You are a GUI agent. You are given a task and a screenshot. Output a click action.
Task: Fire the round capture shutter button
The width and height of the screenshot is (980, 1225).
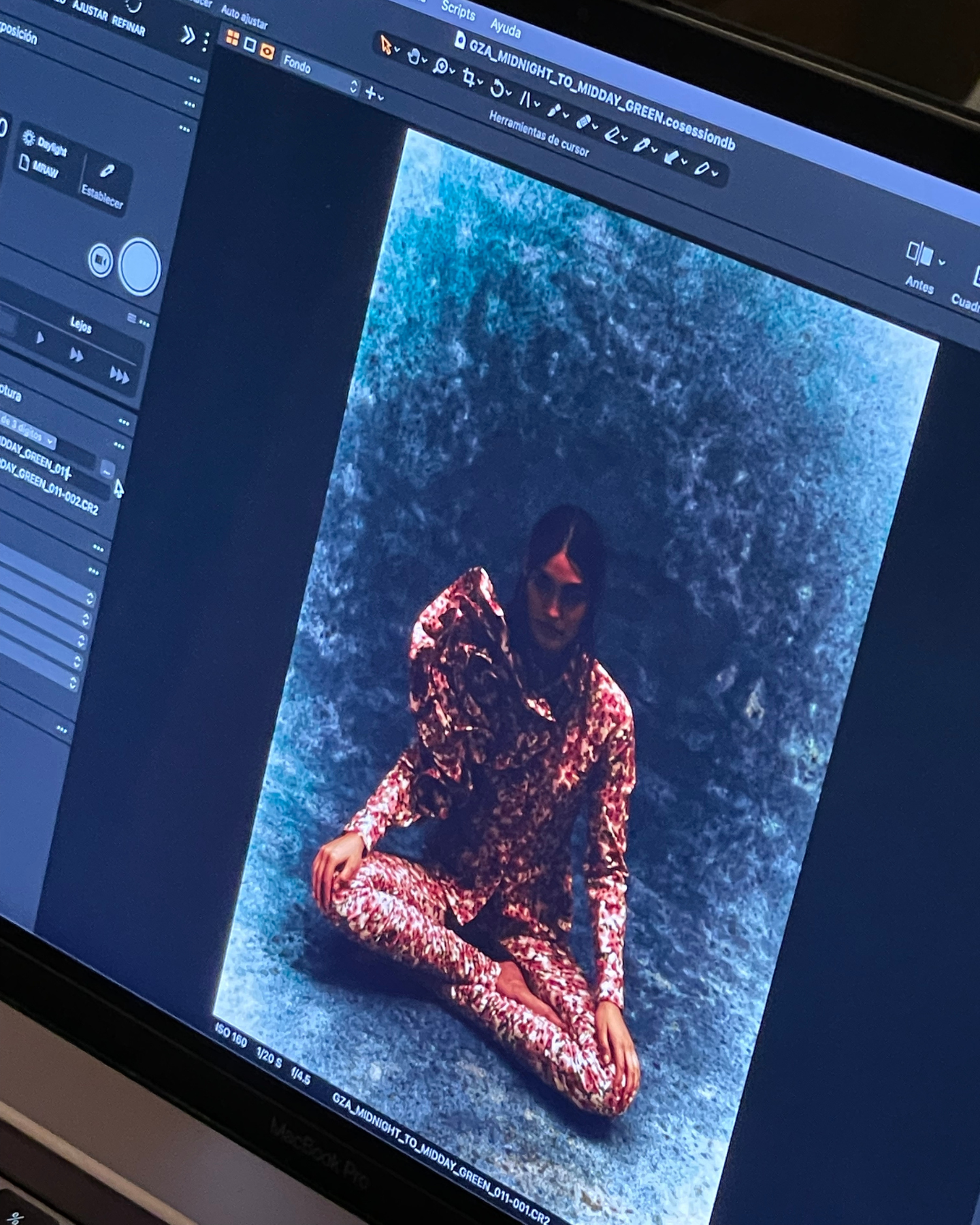140,267
